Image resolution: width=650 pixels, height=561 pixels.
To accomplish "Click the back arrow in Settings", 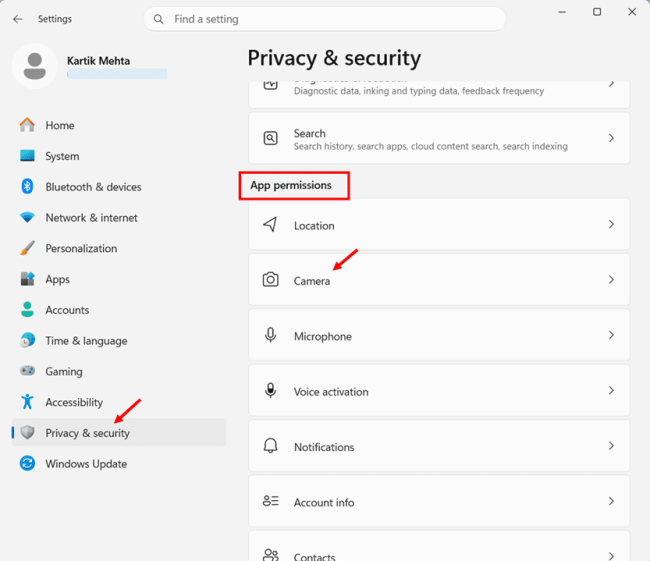I will pyautogui.click(x=17, y=19).
